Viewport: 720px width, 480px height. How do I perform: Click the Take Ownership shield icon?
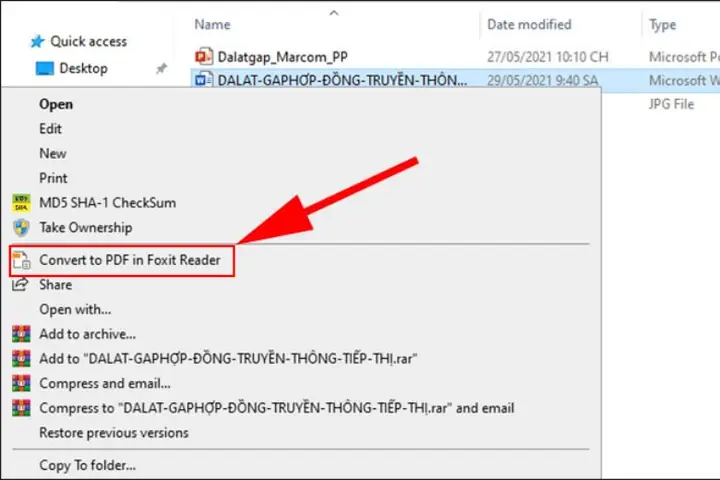[x=21, y=227]
